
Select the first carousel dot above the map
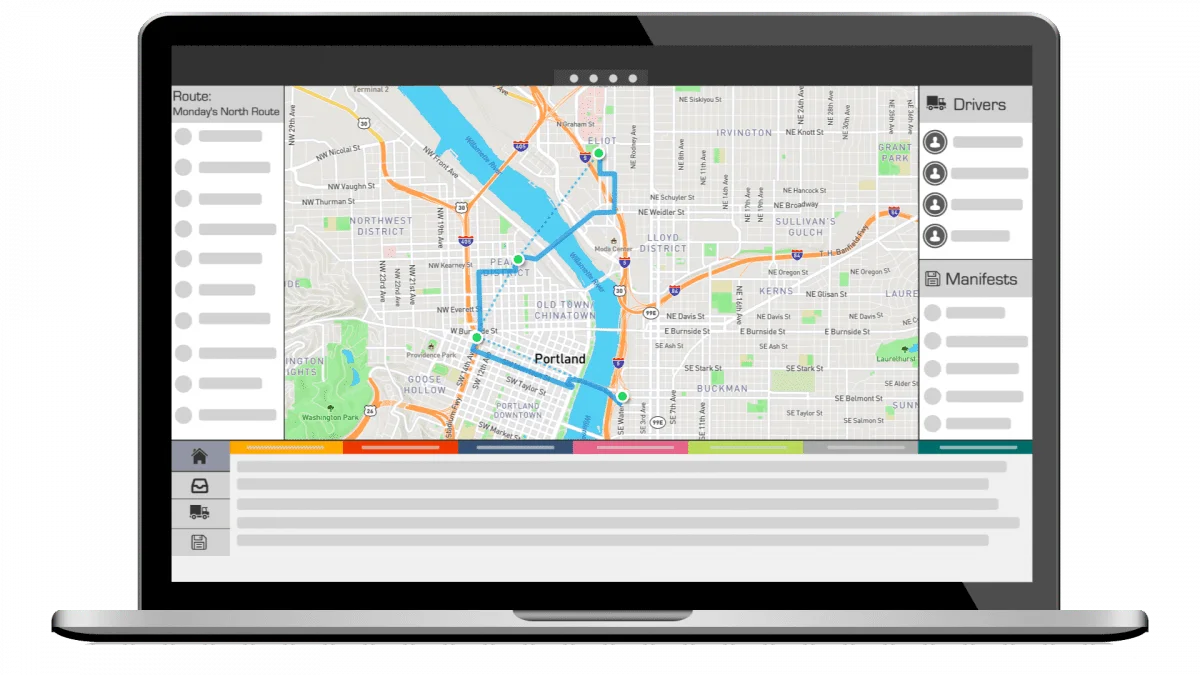(x=573, y=78)
